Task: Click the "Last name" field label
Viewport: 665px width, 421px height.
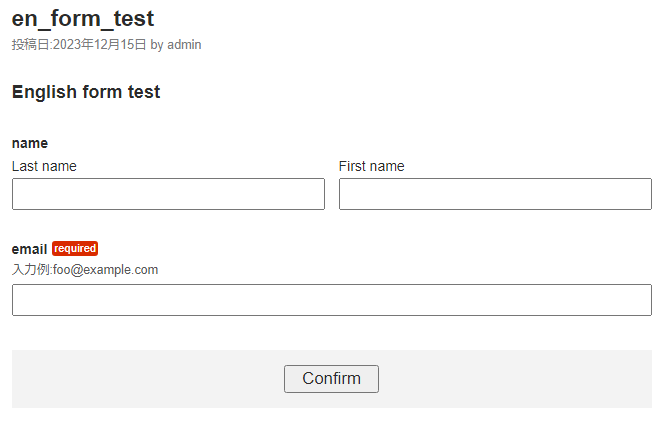Action: pyautogui.click(x=44, y=166)
